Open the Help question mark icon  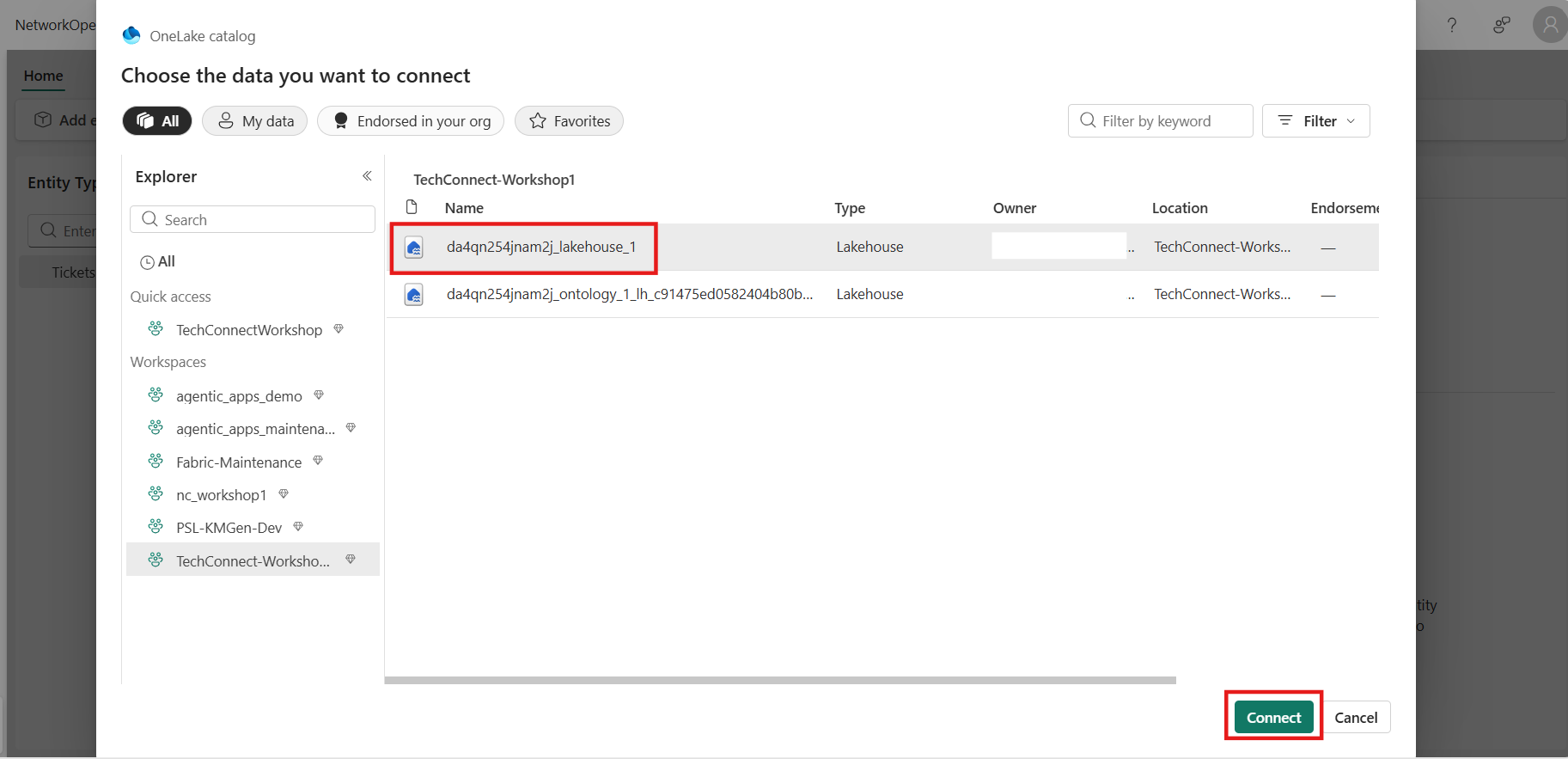[x=1452, y=25]
